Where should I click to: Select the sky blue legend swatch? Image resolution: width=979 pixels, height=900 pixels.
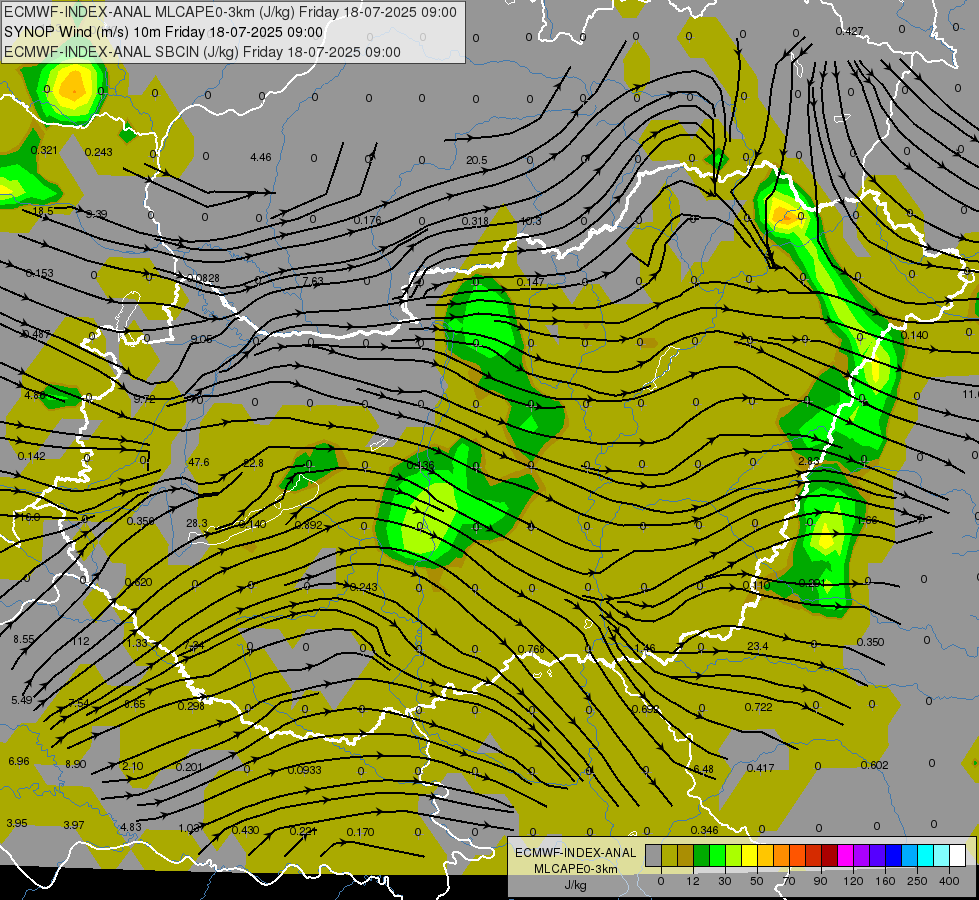[x=910, y=856]
